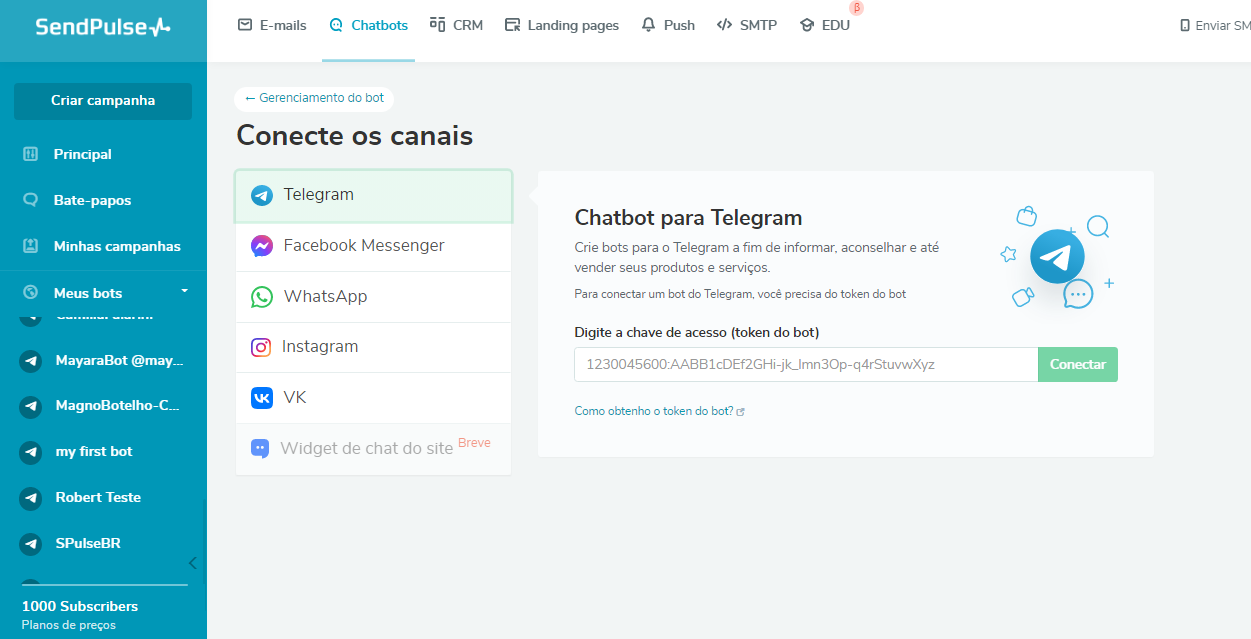Select the Facebook Messenger channel row
The height and width of the screenshot is (639, 1251).
(x=373, y=246)
